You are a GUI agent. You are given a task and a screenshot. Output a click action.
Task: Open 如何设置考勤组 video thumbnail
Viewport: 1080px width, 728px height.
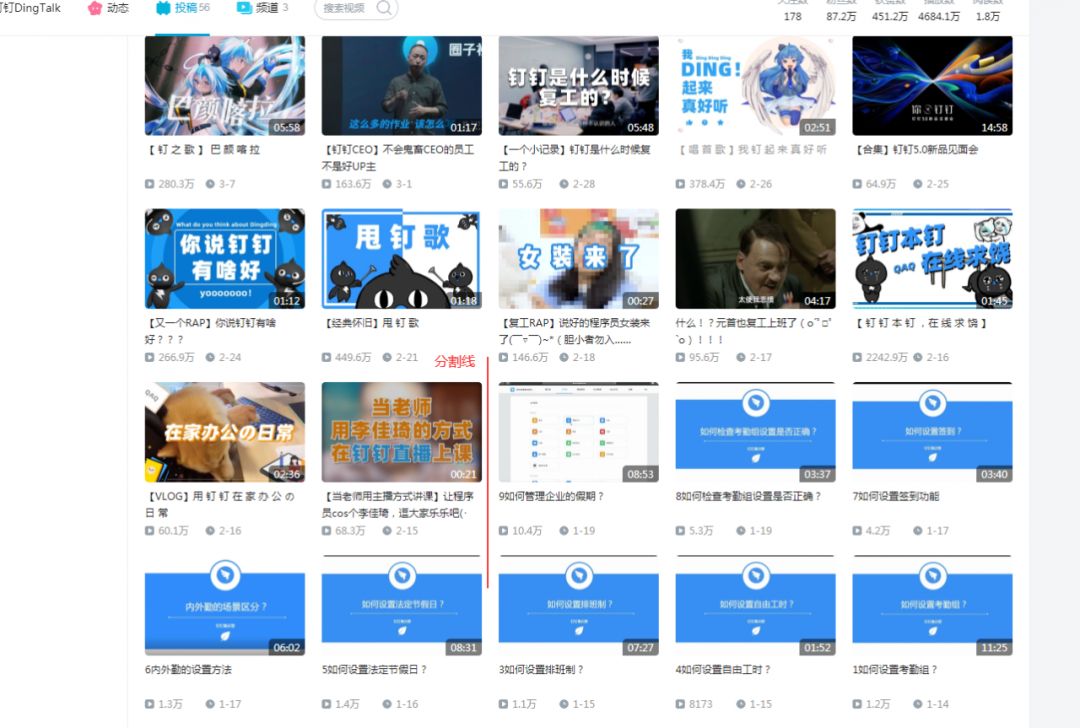pos(933,605)
